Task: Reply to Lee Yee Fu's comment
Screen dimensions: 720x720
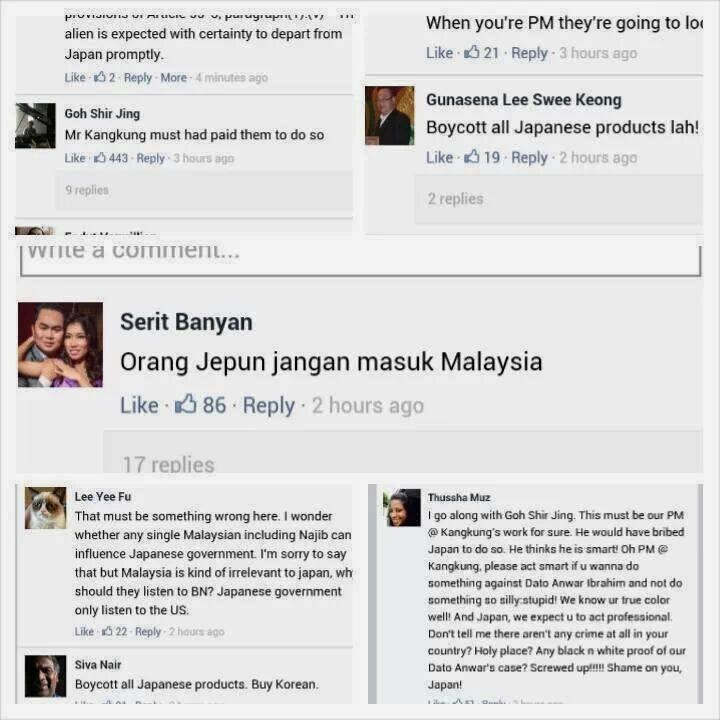Action: click(x=148, y=632)
